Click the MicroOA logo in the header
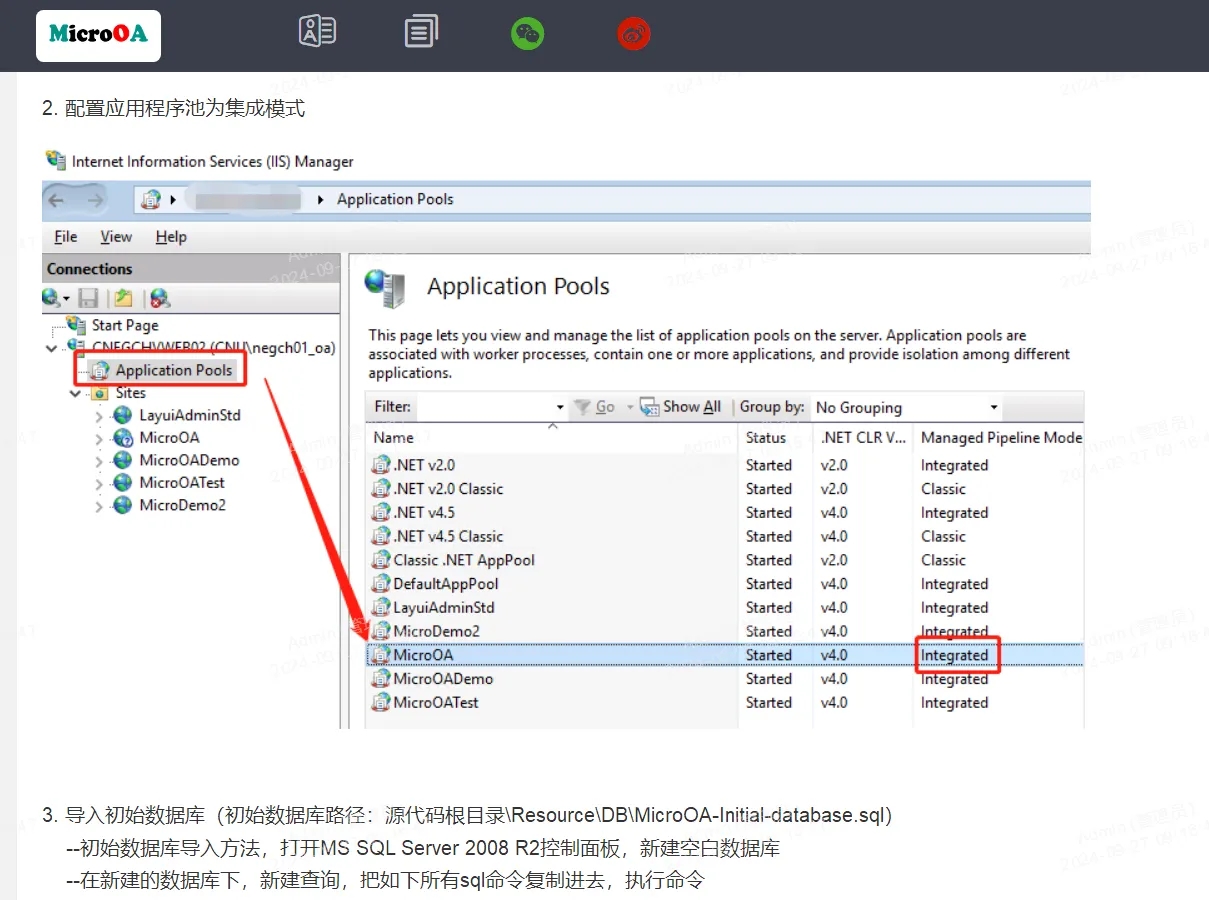 pyautogui.click(x=98, y=35)
